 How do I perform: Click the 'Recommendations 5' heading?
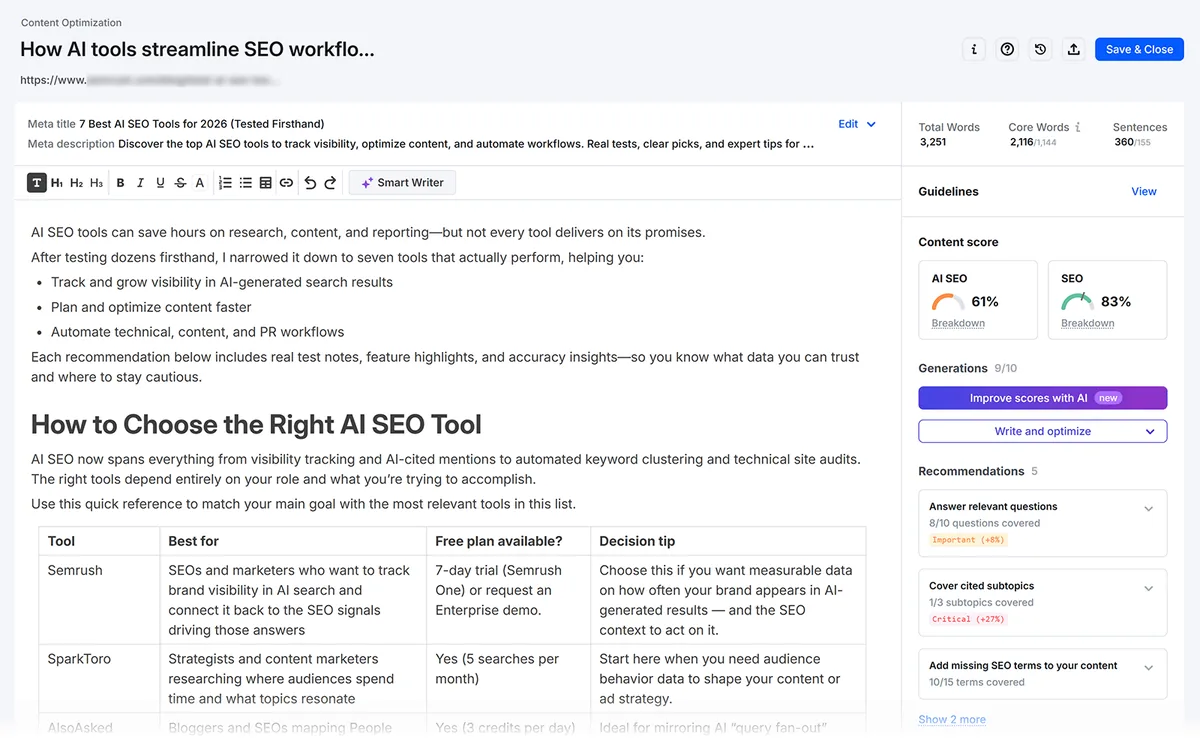click(x=978, y=471)
